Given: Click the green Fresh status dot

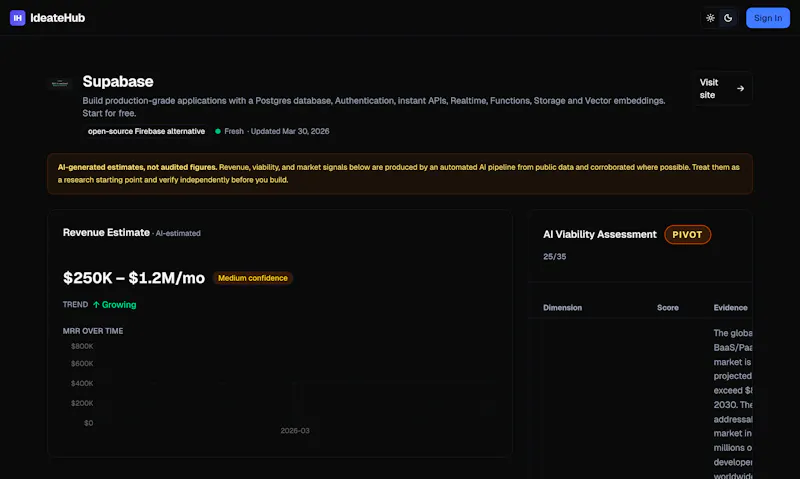Looking at the screenshot, I should (218, 131).
